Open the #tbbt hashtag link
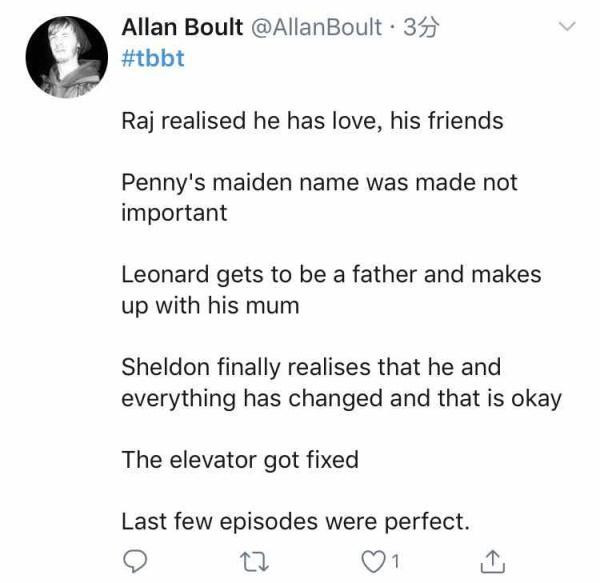 tap(153, 59)
